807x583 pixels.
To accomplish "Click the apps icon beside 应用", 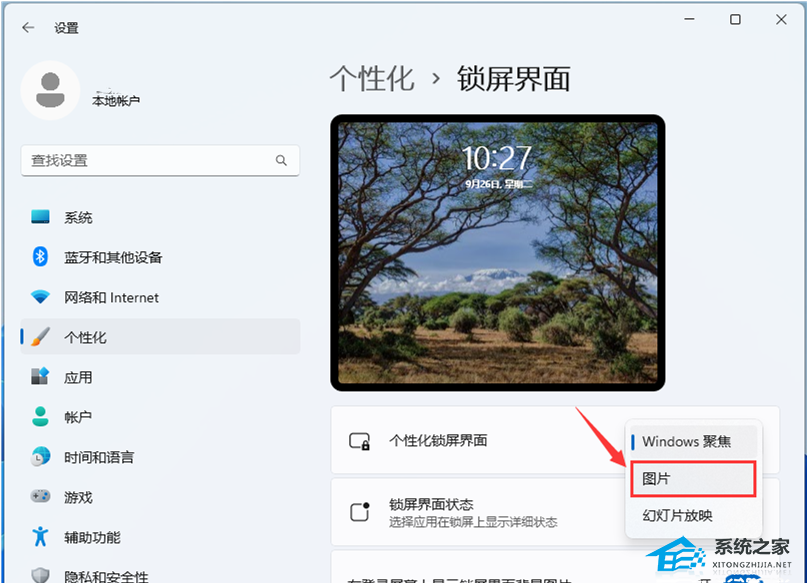I will 40,376.
